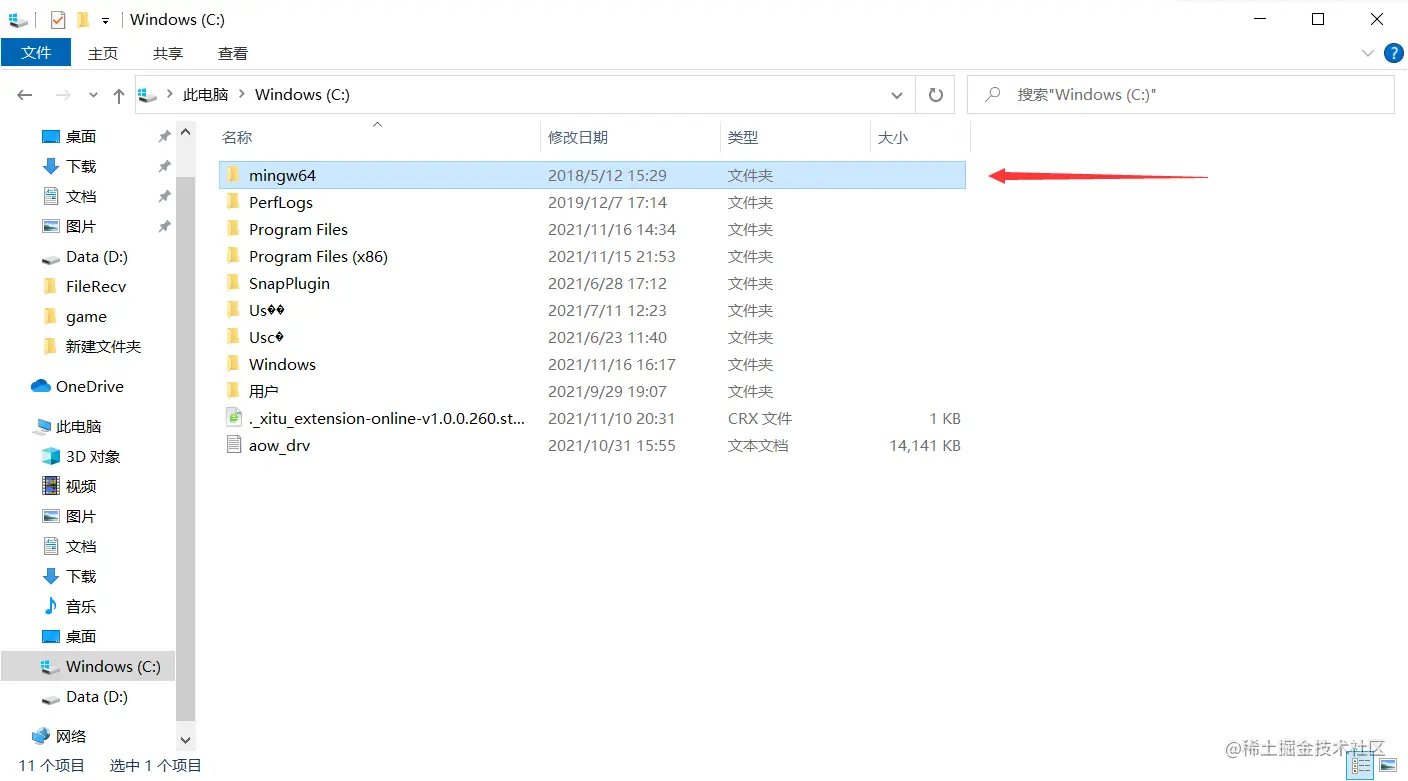Open pinned 图片 in Quick access
Image resolution: width=1408 pixels, height=781 pixels.
click(x=81, y=226)
